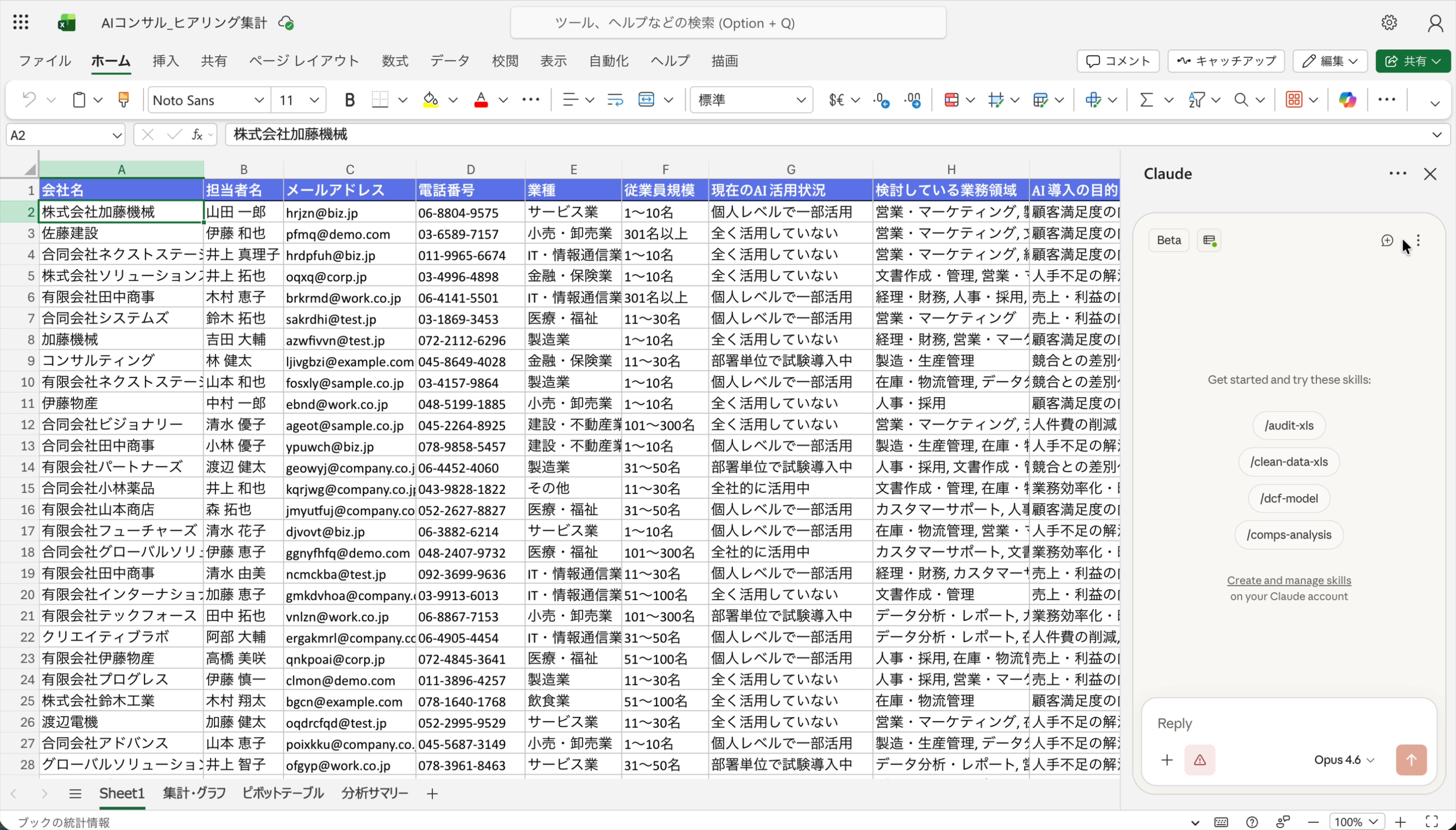
Task: Click the Undo arrow icon
Action: coord(28,100)
